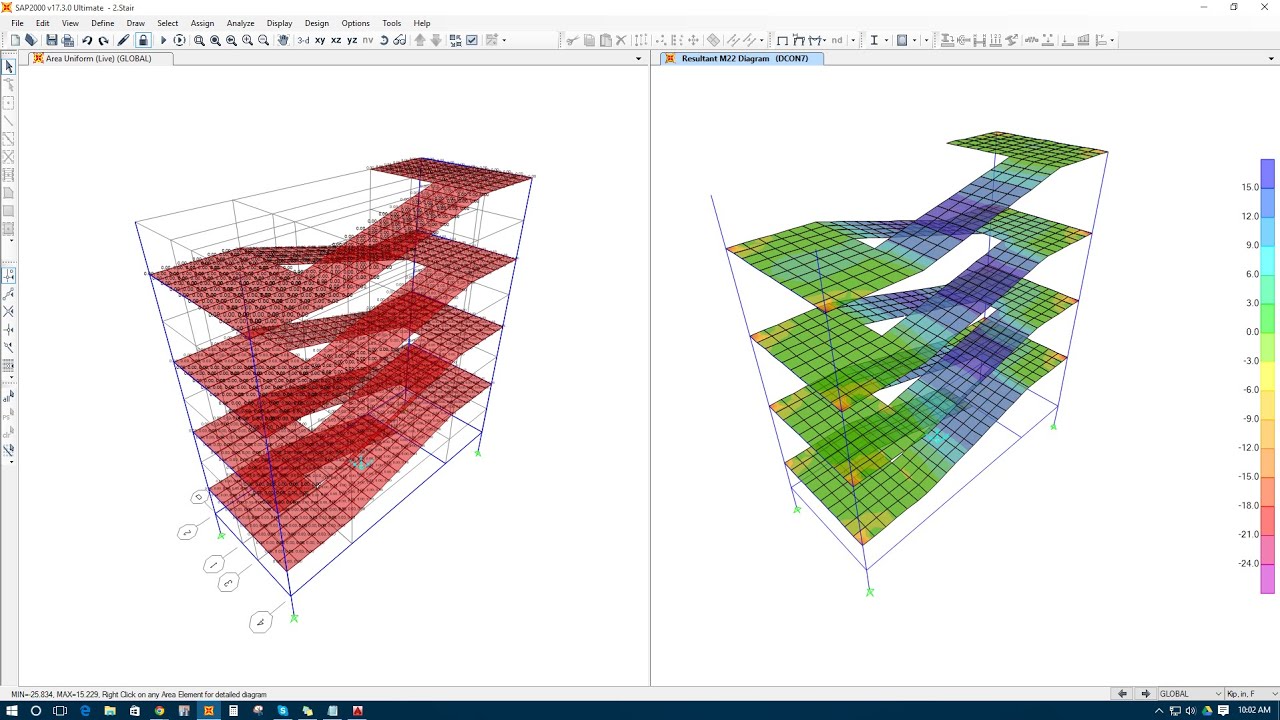Save the current SAP2000 model
The height and width of the screenshot is (720, 1280).
click(x=51, y=40)
